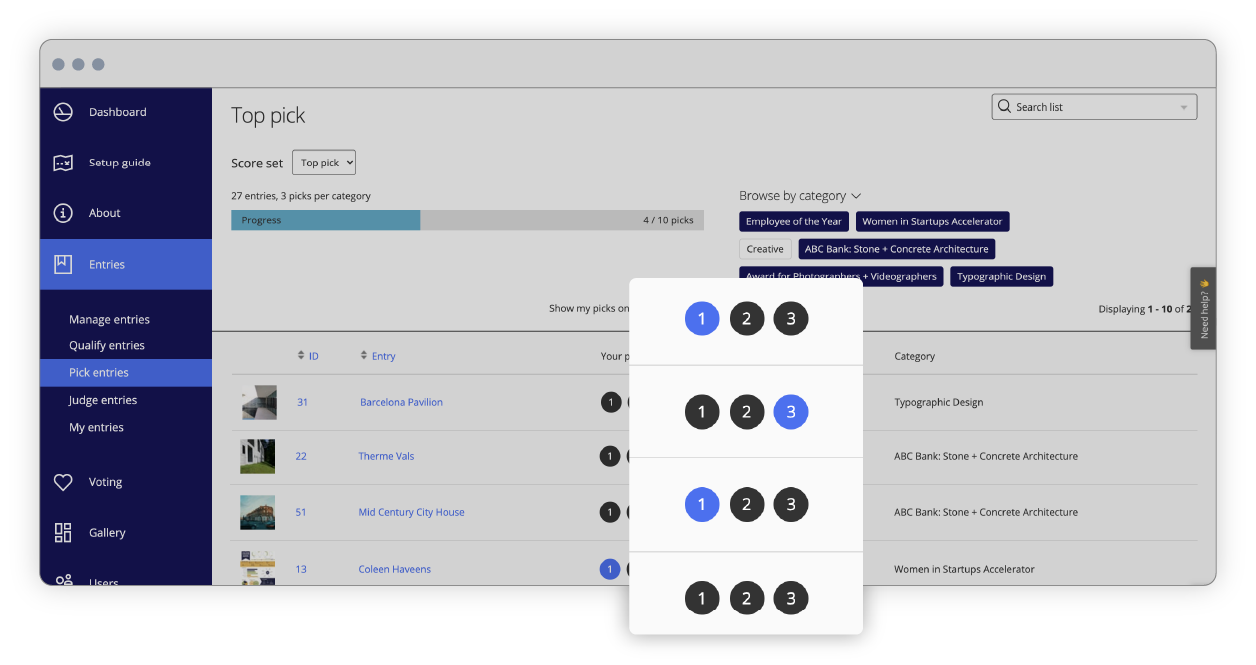Select the Voting heart icon
Screen dimensions: 1256x665
tap(61, 481)
